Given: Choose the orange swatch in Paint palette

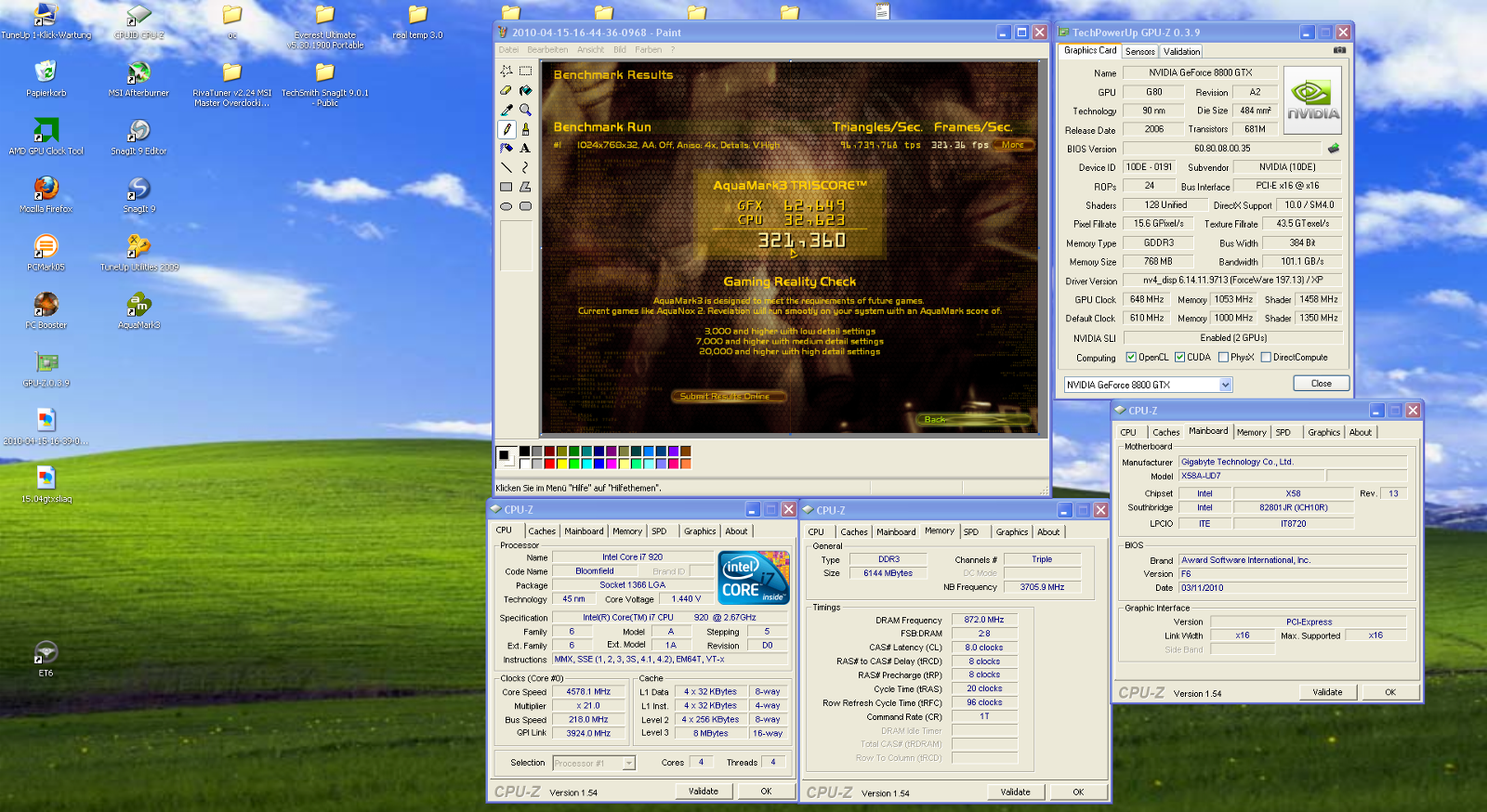Looking at the screenshot, I should (x=685, y=463).
